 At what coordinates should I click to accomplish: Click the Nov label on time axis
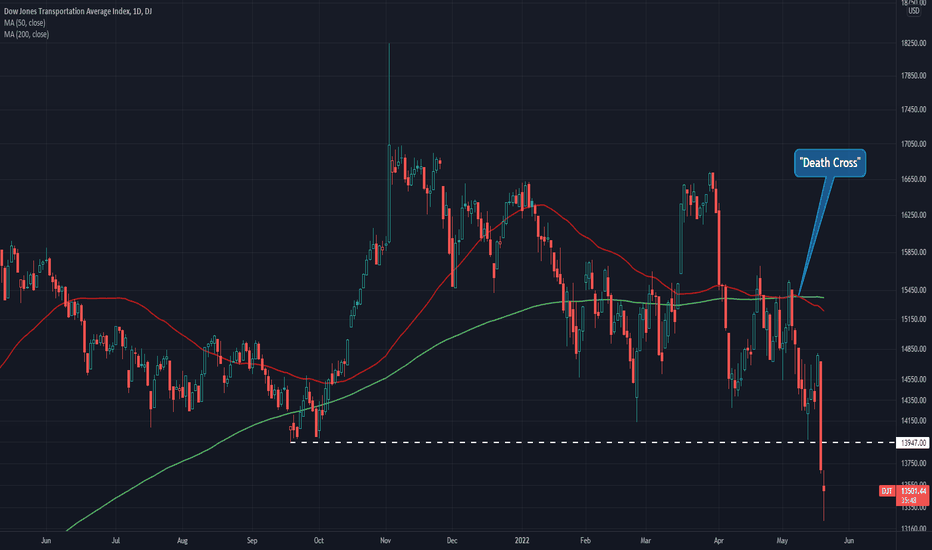click(x=385, y=540)
